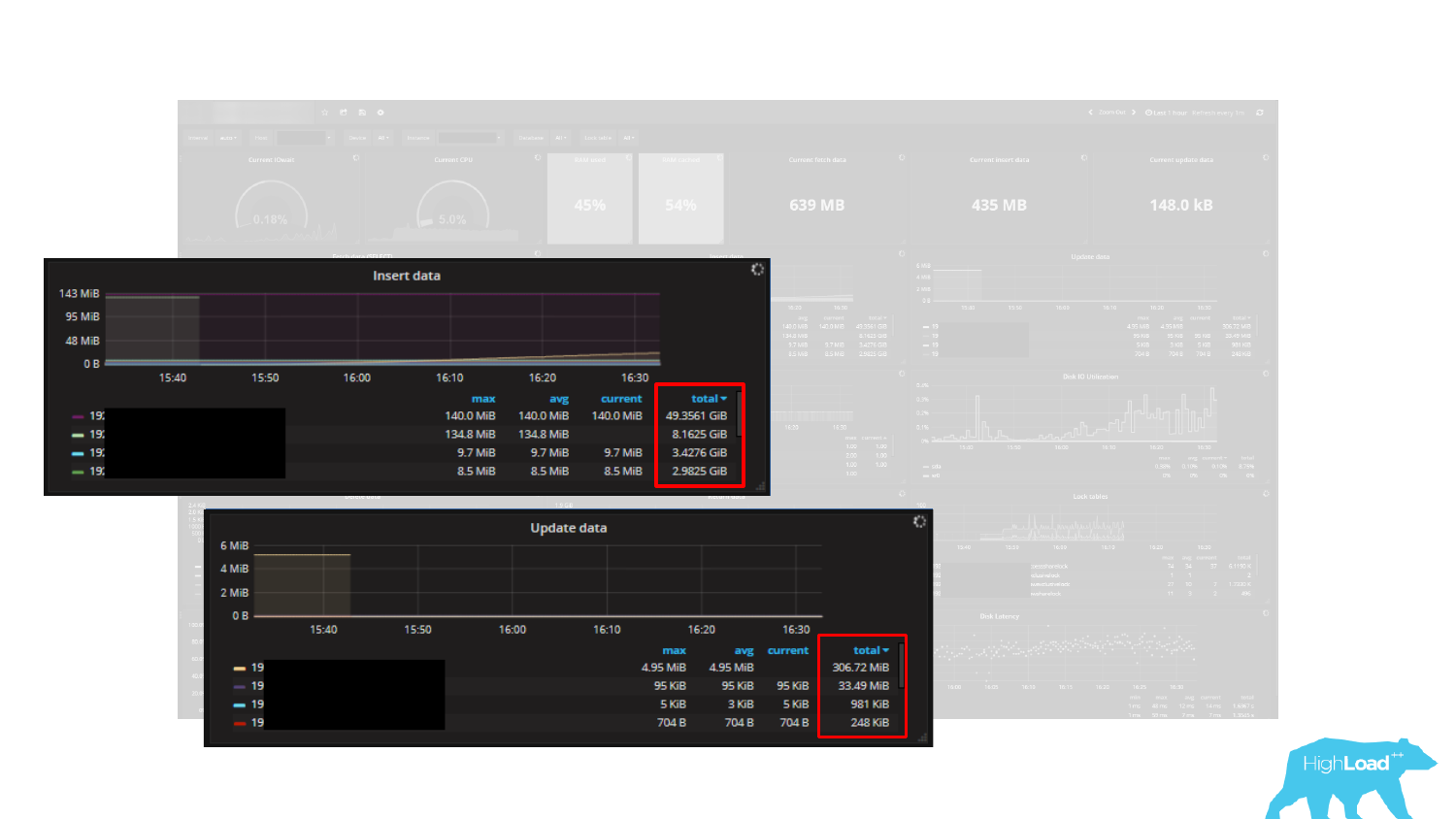Click the 639 MB fetch data value
Image resolution: width=1456 pixels, height=819 pixels.
(817, 206)
